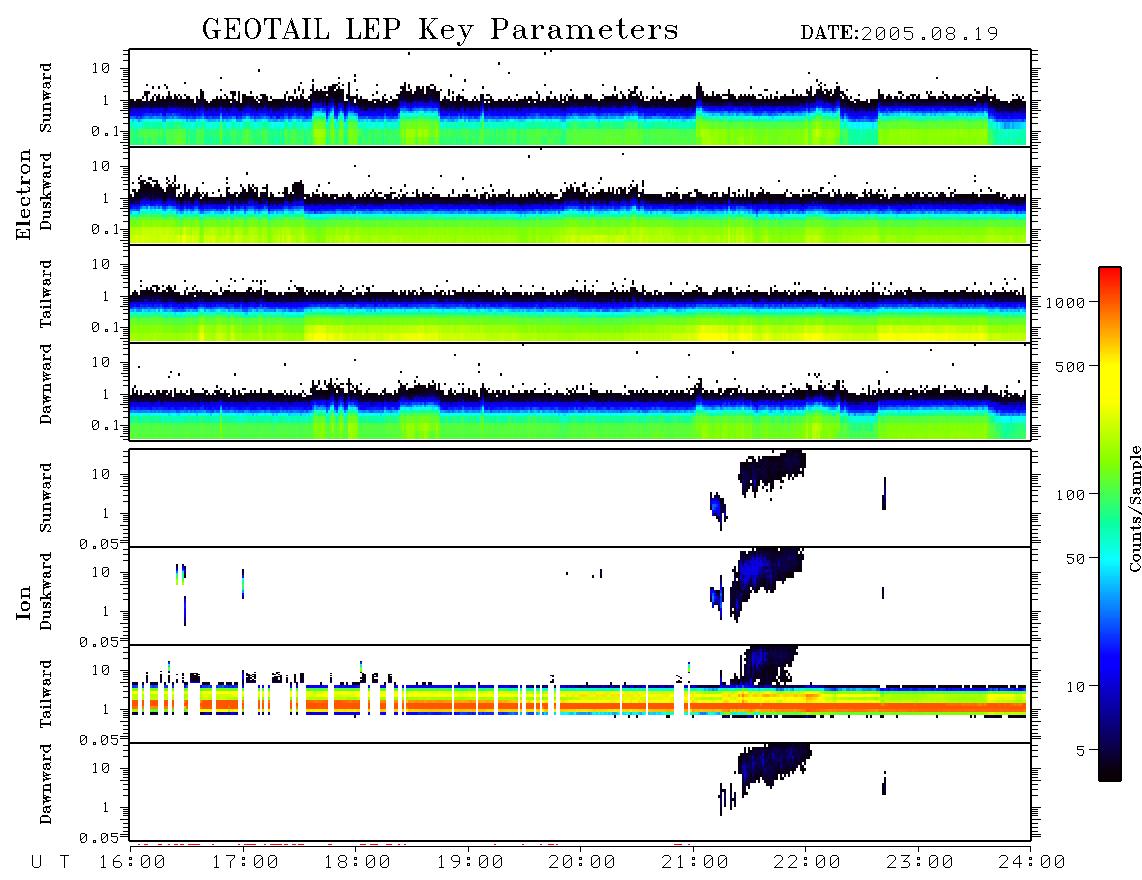The image size is (1142, 880).
Task: Click the "0.05" tick of Ion Dawnward panel
Action: (99, 838)
